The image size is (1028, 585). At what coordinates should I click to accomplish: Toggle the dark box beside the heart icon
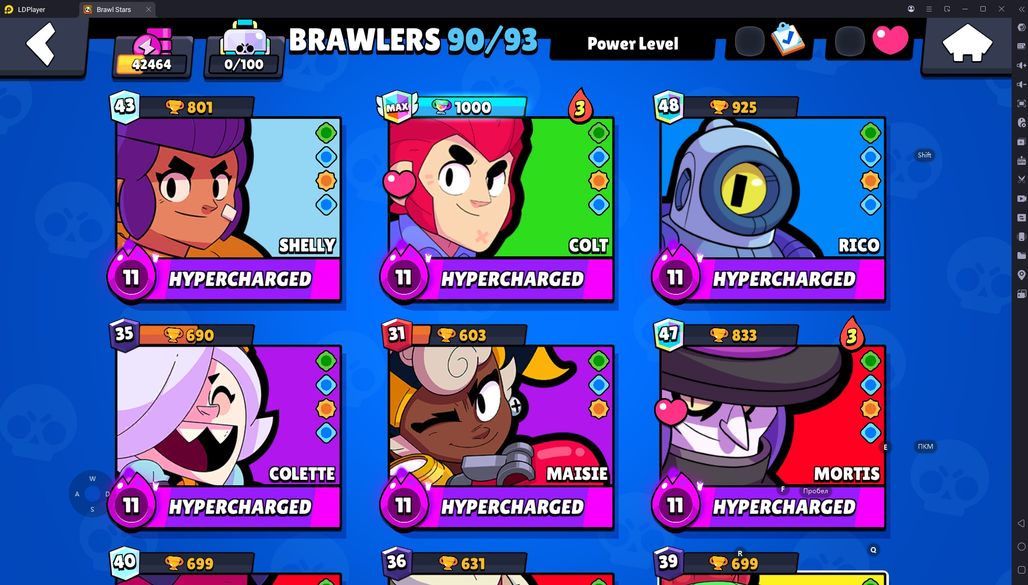pos(849,41)
